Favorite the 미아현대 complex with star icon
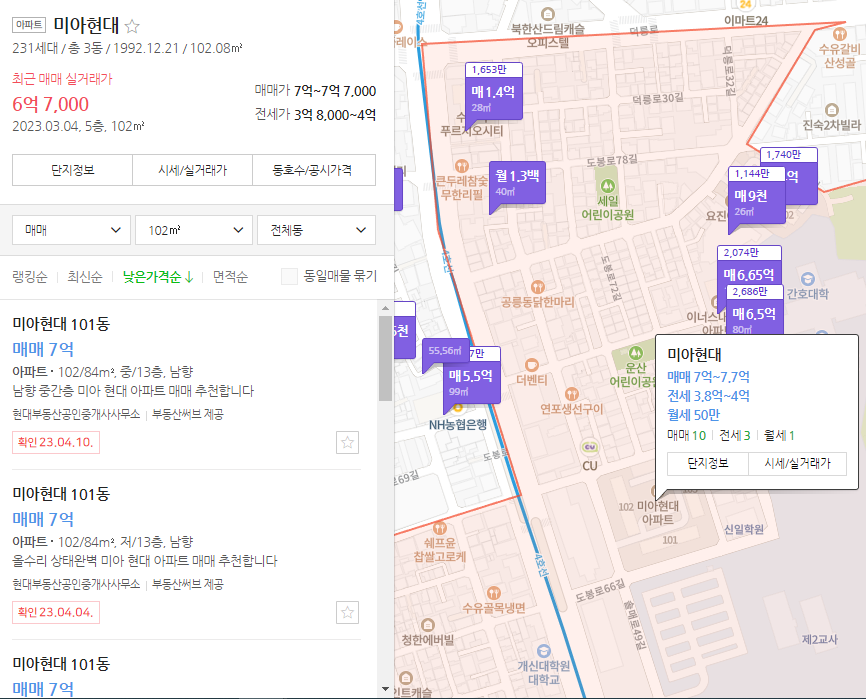Image resolution: width=866 pixels, height=699 pixels. [x=132, y=26]
